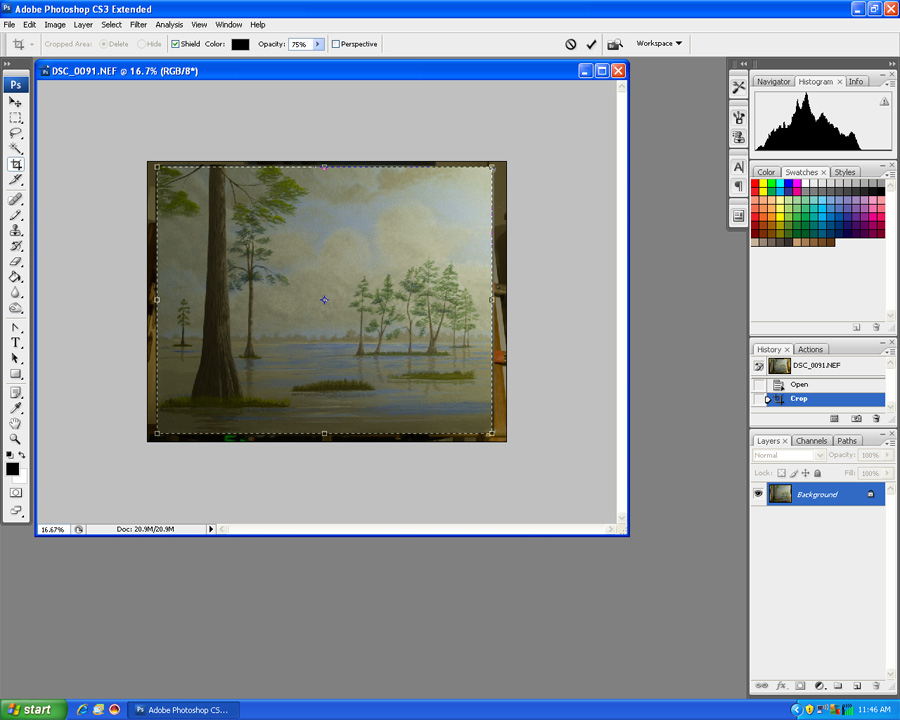
Task: Delete current state in History panel
Action: tap(875, 419)
